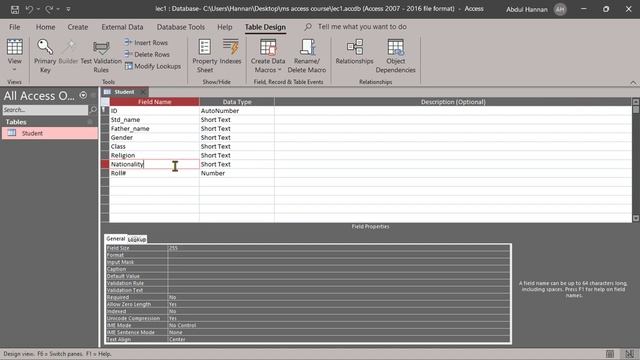Switch to Database Tools ribbon tab
Screen dimensions: 640x360
tap(181, 27)
